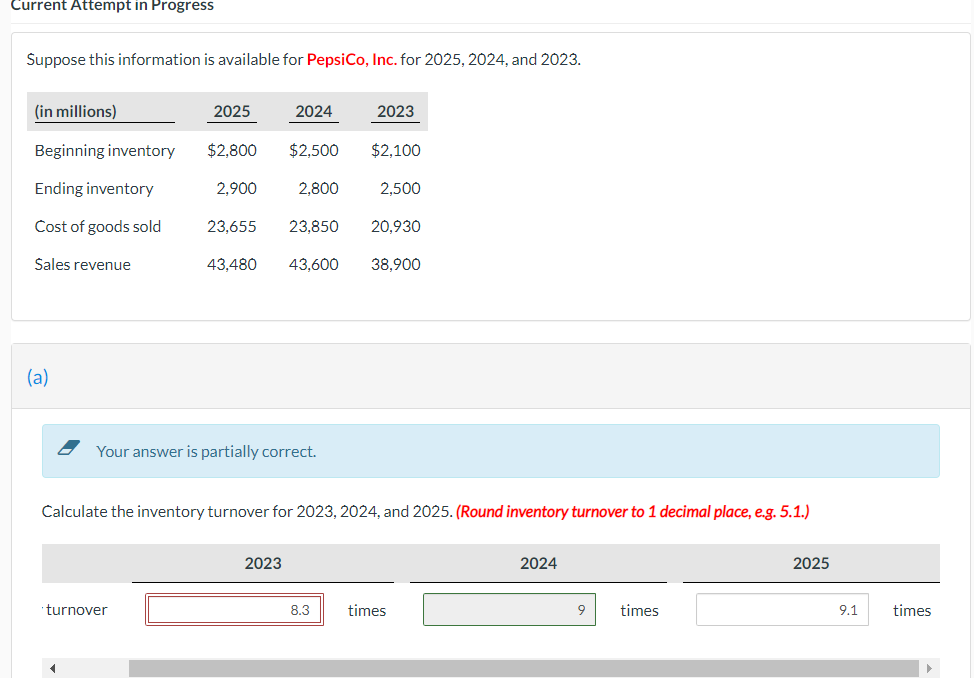Click the right arrow of horizontal scrollbar
The image size is (974, 678).
(929, 669)
